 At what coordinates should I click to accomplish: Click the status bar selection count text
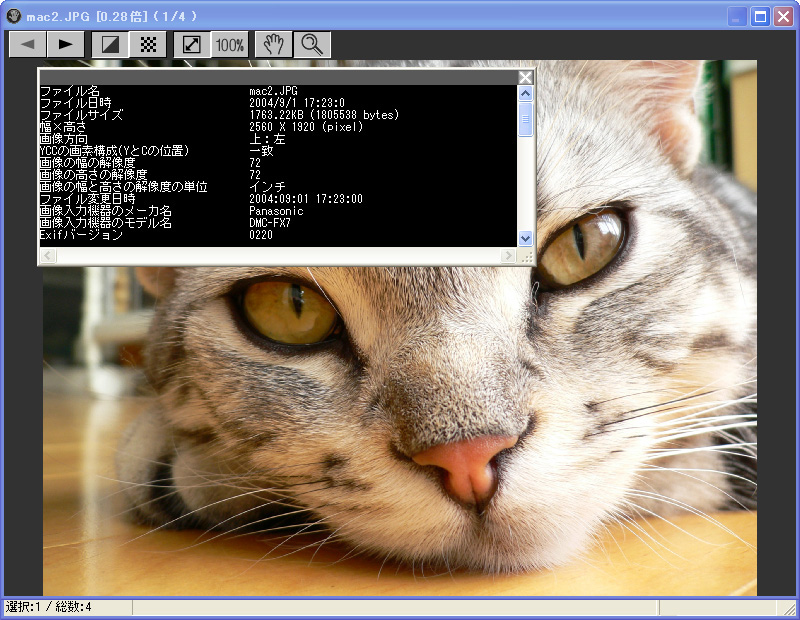[x=49, y=607]
